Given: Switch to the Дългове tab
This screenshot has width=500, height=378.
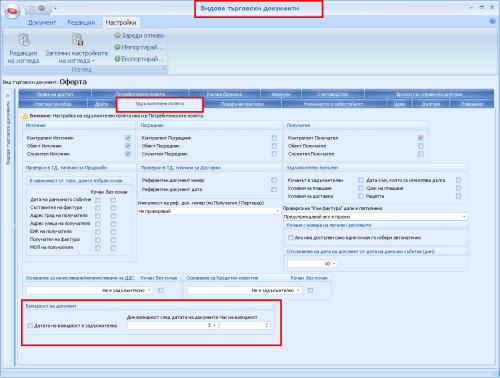Looking at the screenshot, I should coord(431,104).
